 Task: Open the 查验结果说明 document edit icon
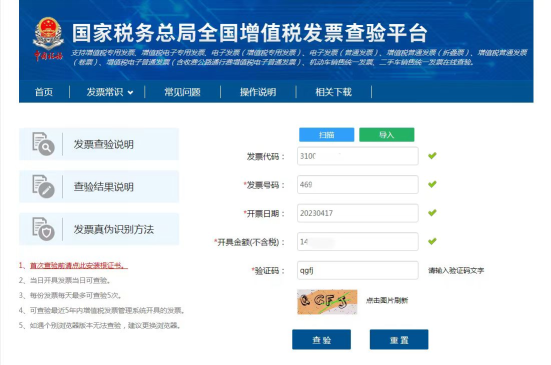(43, 187)
